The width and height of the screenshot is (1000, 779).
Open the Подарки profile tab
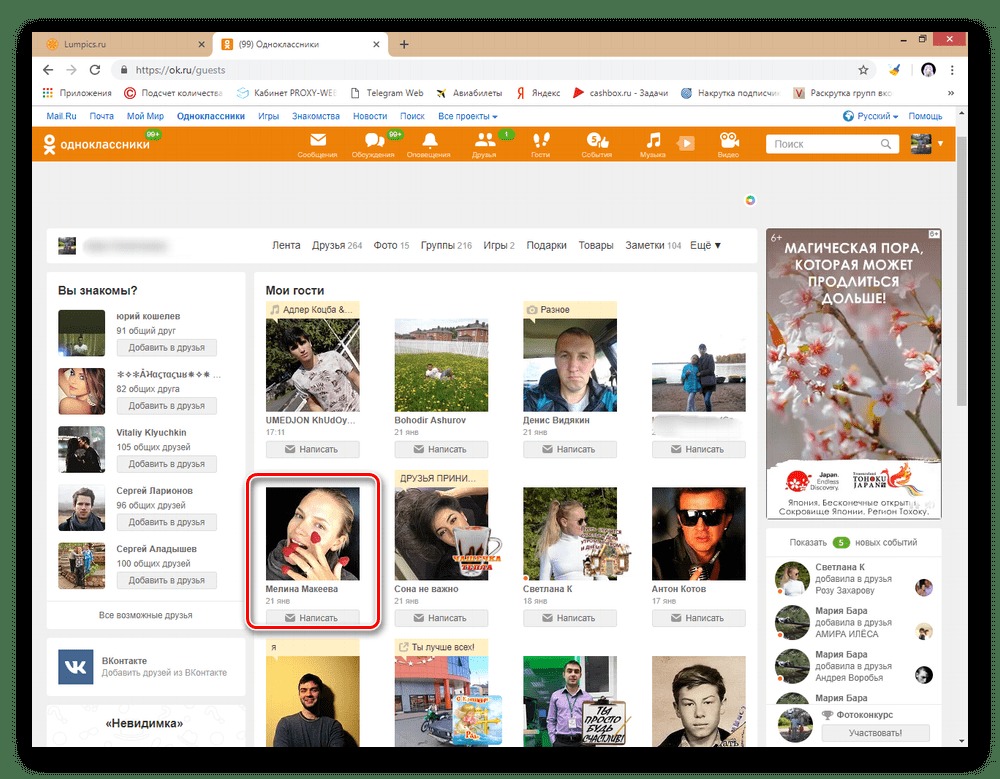pyautogui.click(x=546, y=245)
